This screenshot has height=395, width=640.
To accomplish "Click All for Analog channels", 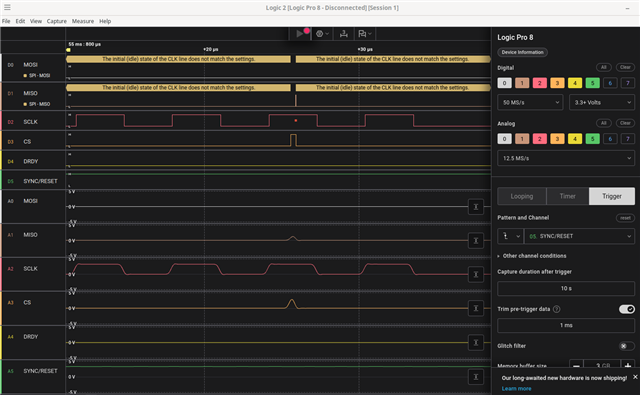I will tap(604, 123).
